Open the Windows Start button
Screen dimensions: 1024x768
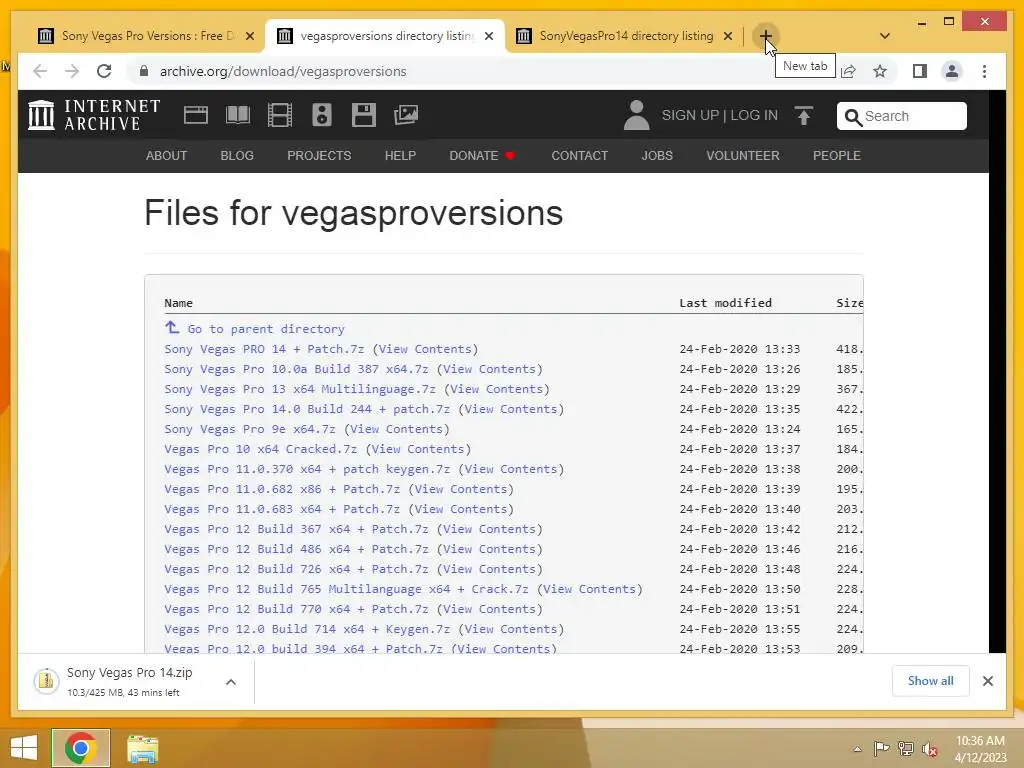coord(24,748)
